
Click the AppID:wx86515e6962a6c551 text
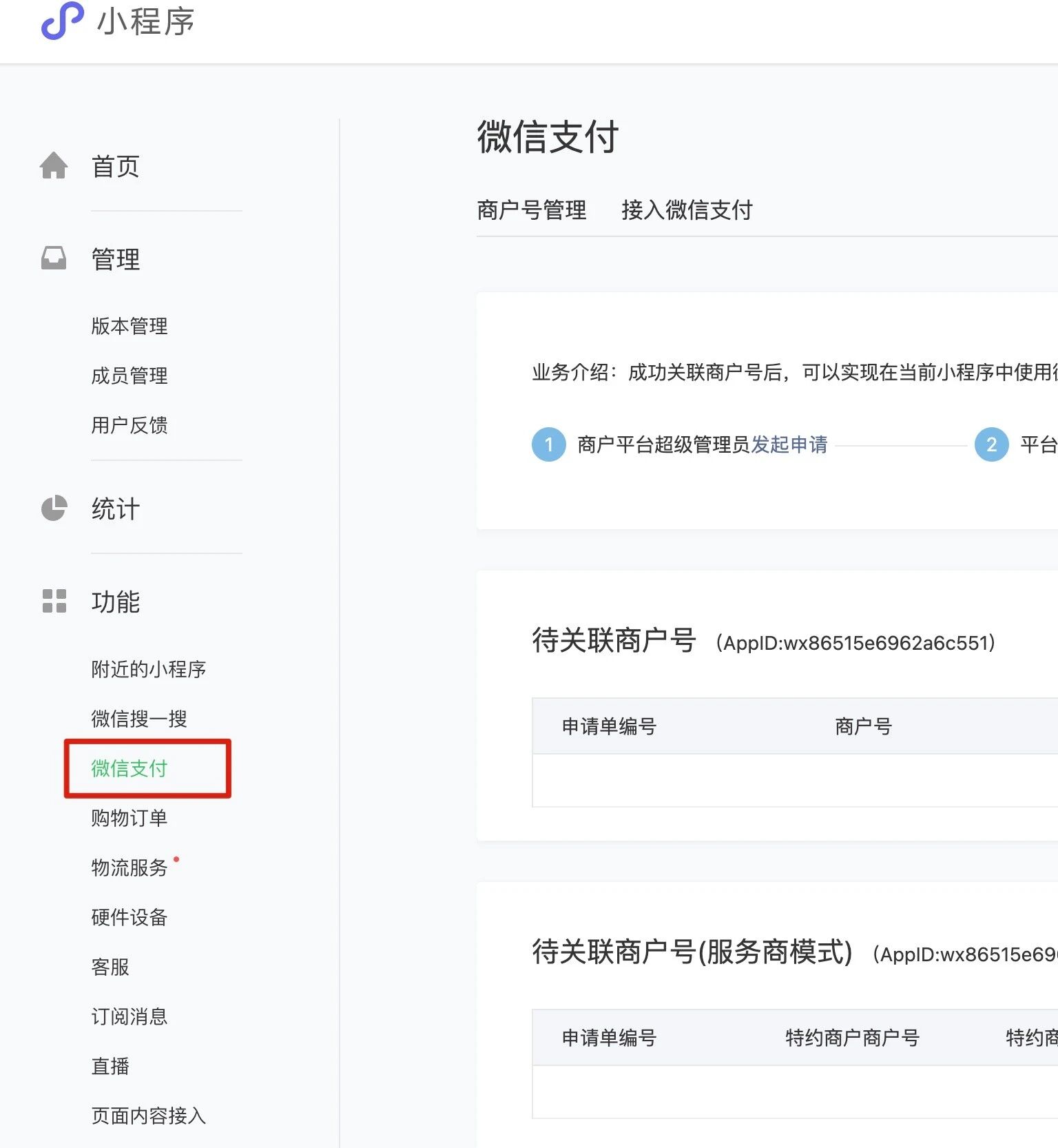tap(855, 643)
